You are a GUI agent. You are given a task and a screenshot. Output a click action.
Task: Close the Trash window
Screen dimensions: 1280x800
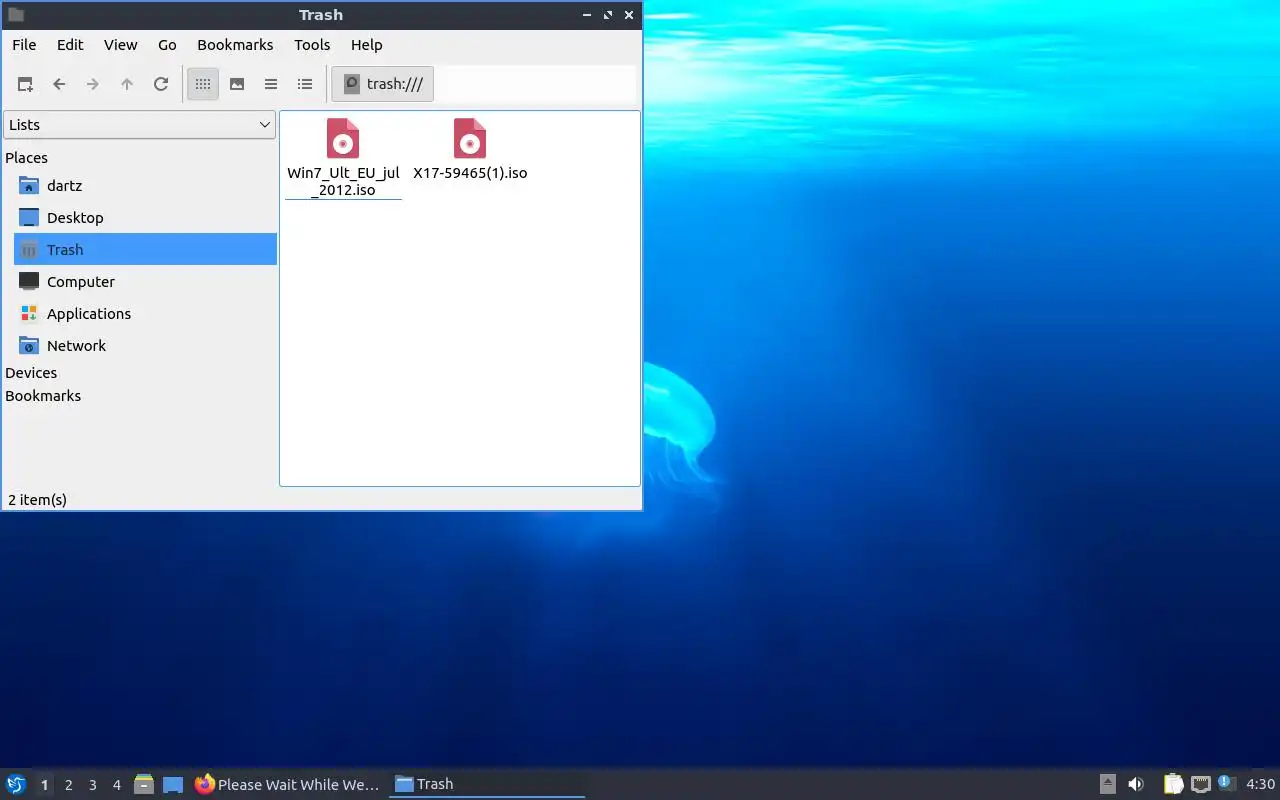click(x=629, y=15)
